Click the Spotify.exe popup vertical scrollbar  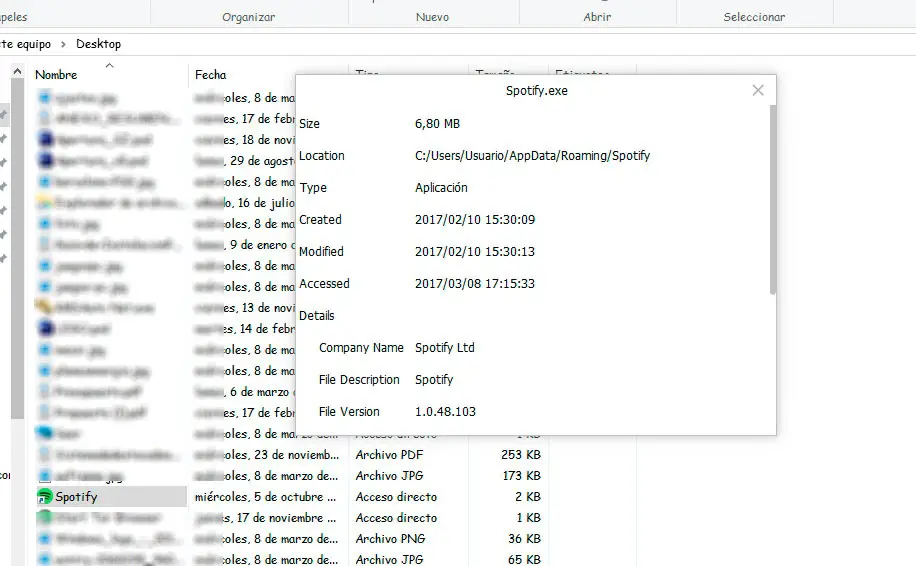click(x=773, y=200)
